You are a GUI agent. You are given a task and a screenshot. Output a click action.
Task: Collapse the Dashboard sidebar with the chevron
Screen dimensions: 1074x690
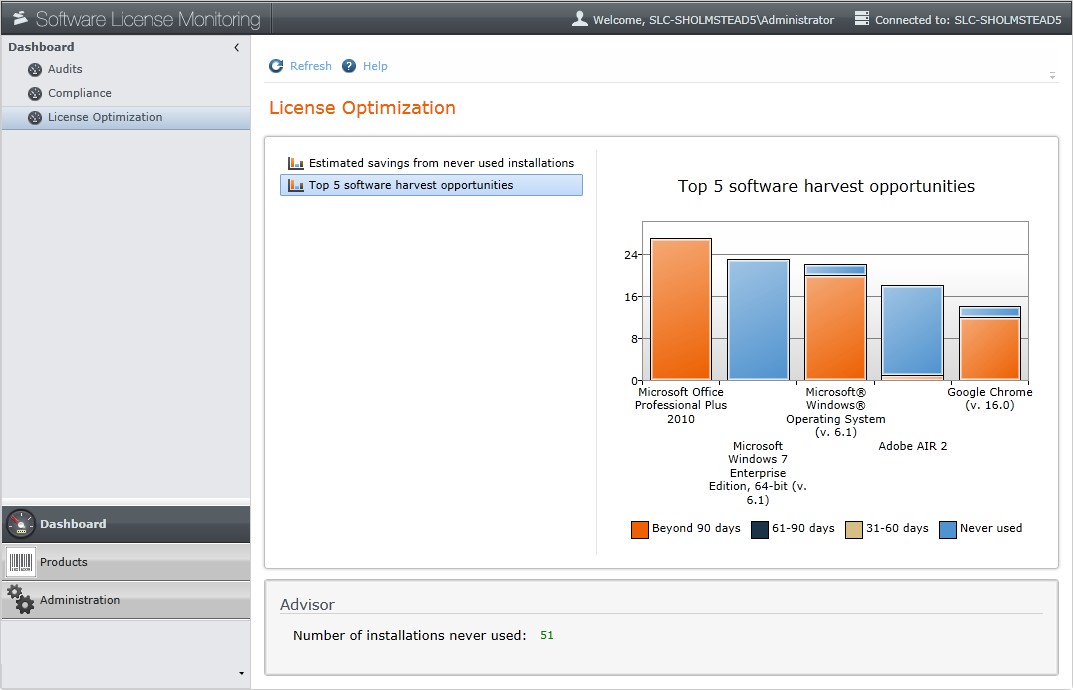[x=237, y=46]
